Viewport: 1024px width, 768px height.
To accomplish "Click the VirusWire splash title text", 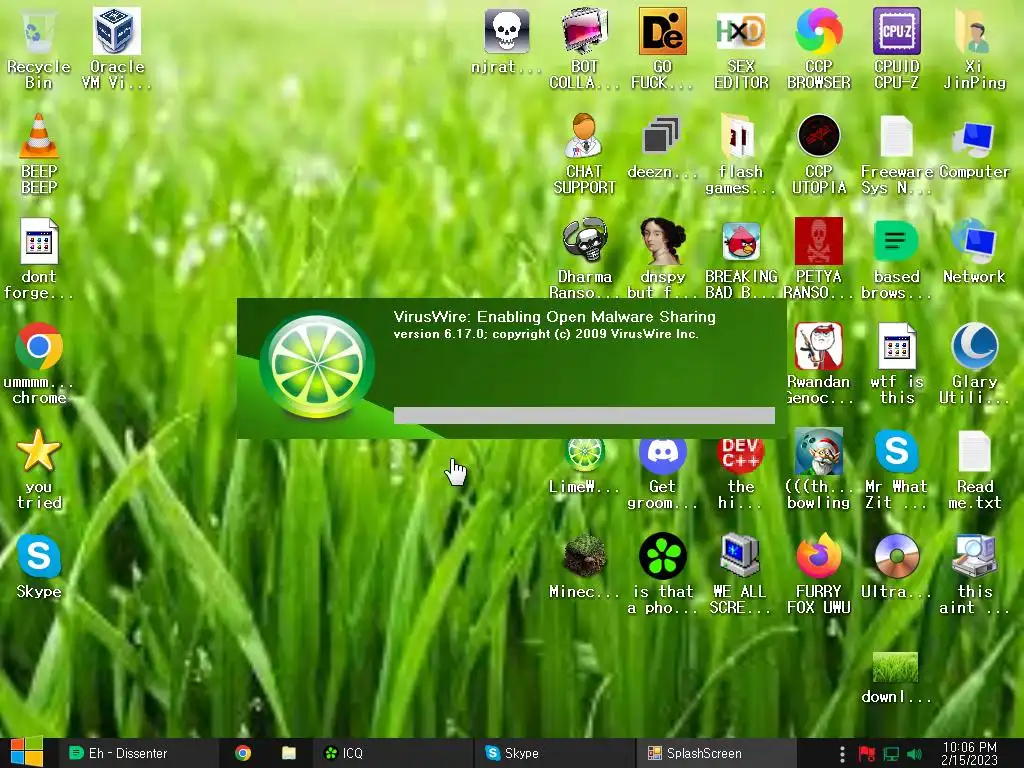I will [x=554, y=317].
